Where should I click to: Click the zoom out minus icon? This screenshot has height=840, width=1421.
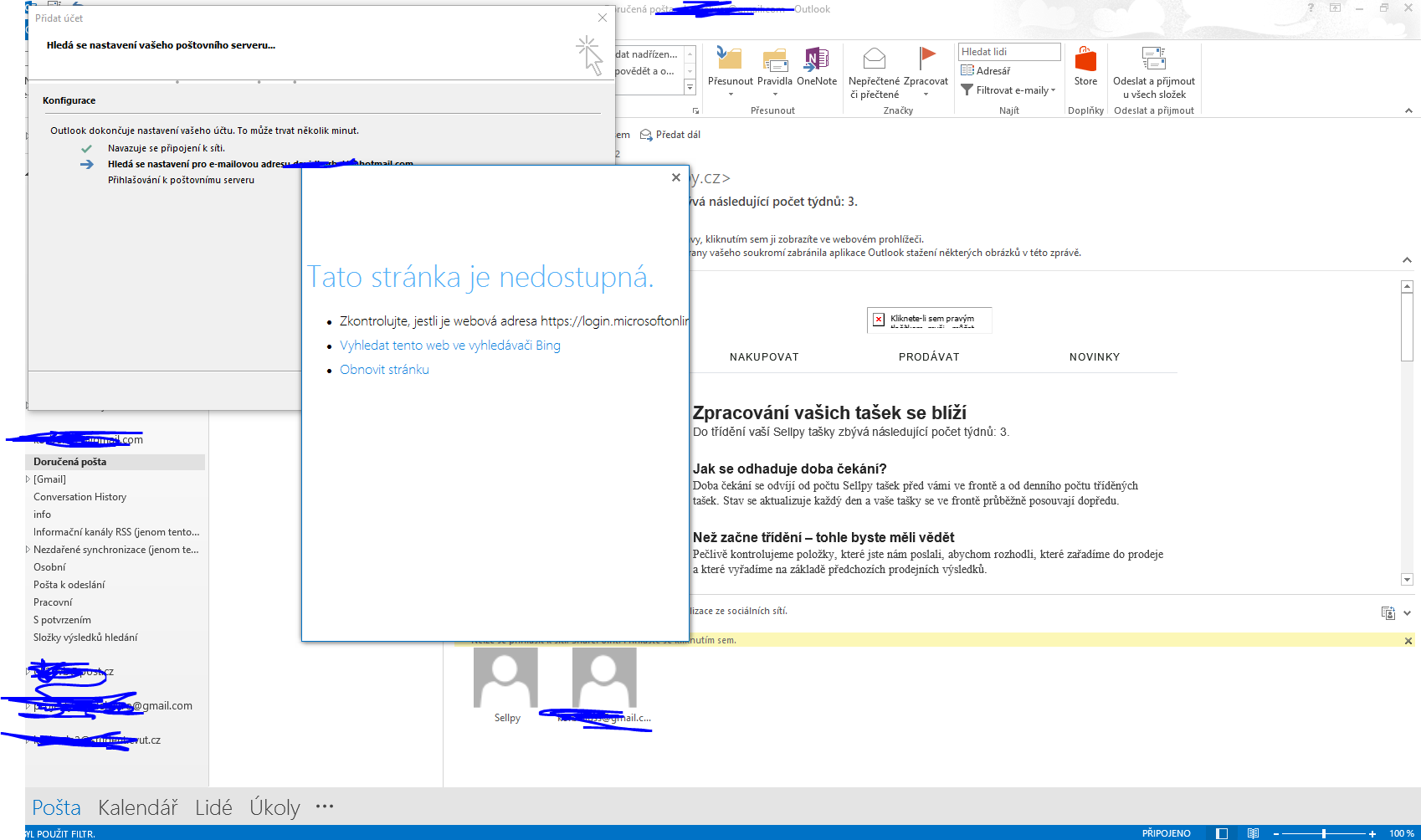click(1276, 833)
